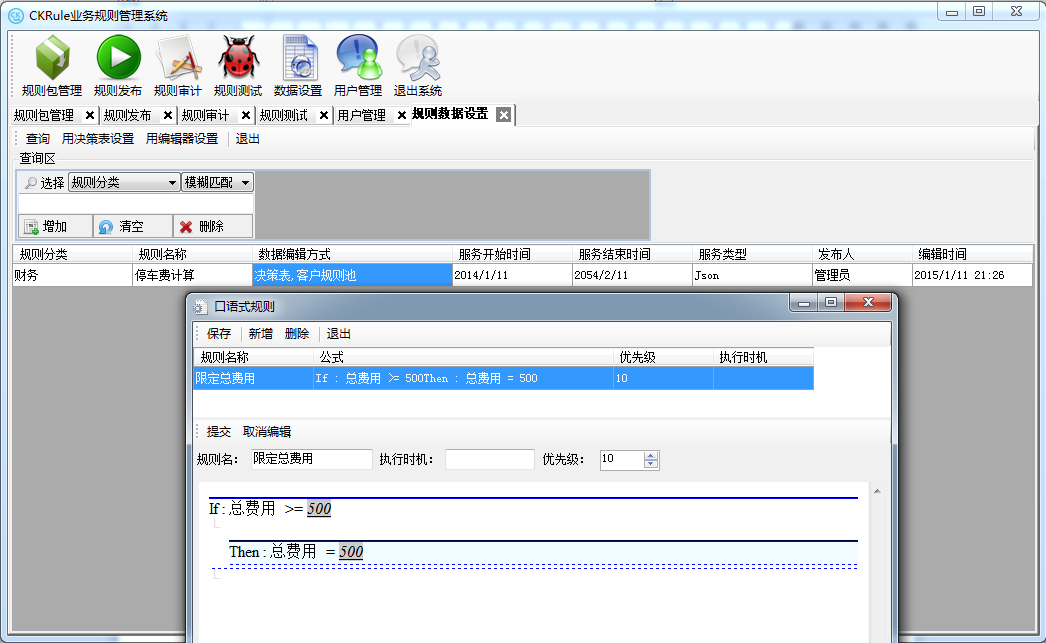Select the 财务 cell

point(72,275)
